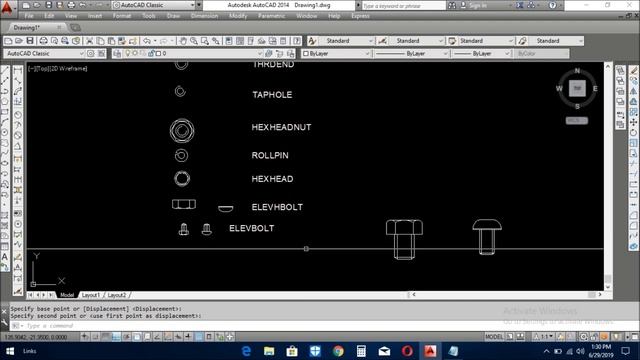Image resolution: width=640 pixels, height=360 pixels.
Task: Activate the Pan hand tool
Action: click(183, 41)
